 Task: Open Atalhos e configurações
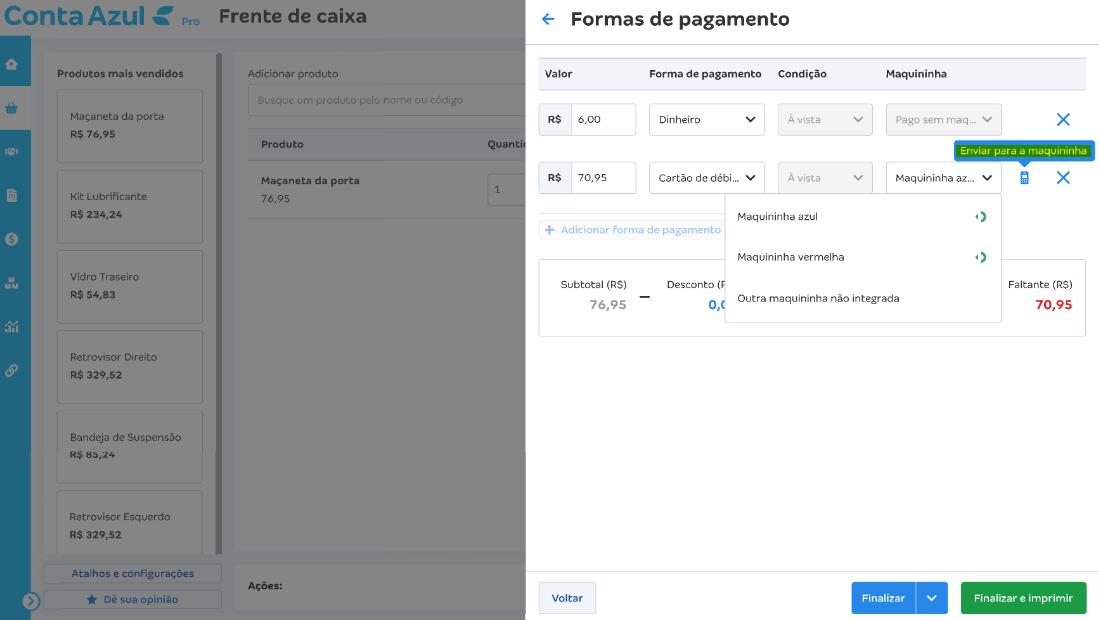[x=131, y=573]
